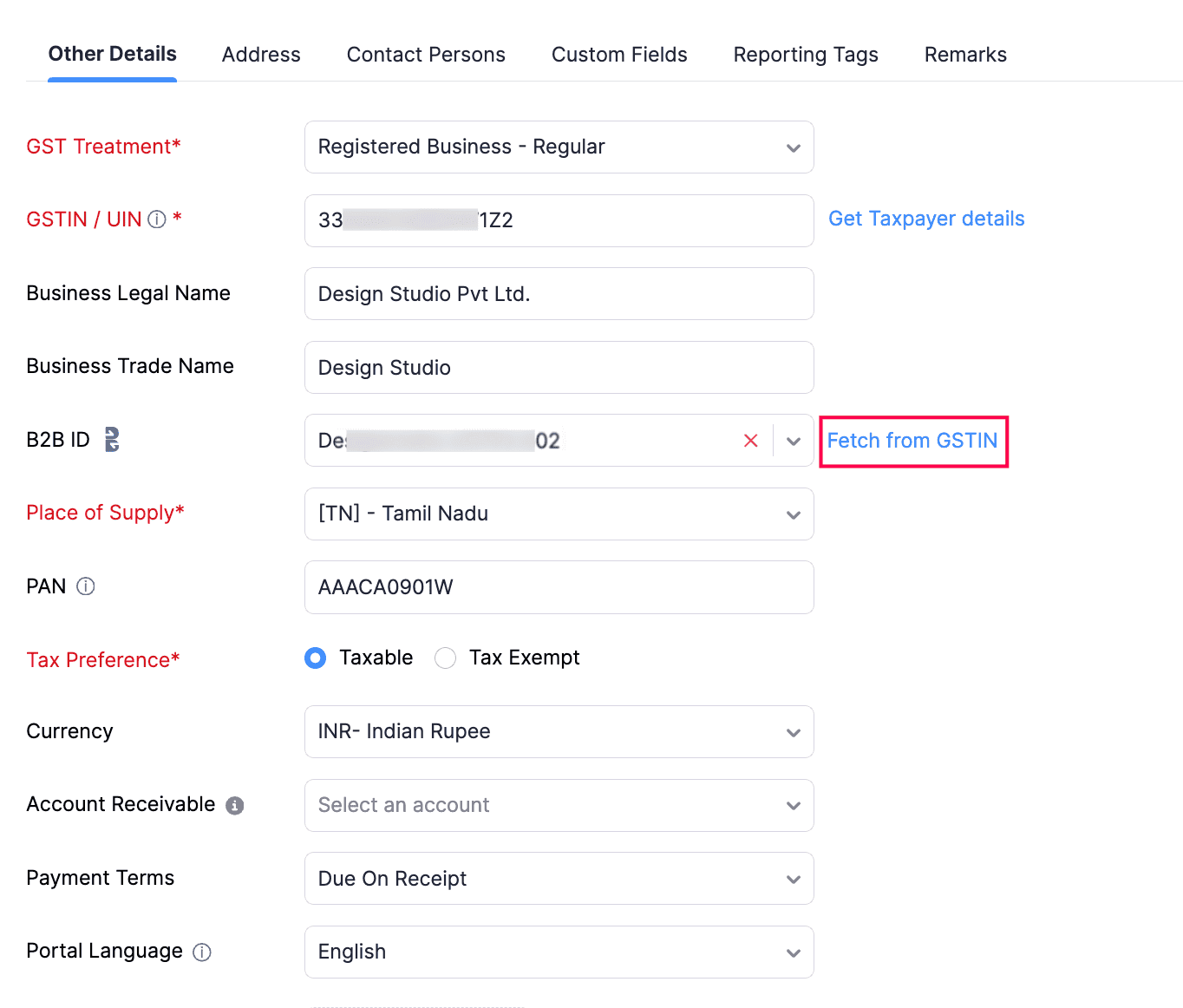Open the GST Treatment dropdown
Image resolution: width=1183 pixels, height=1008 pixels.
559,147
